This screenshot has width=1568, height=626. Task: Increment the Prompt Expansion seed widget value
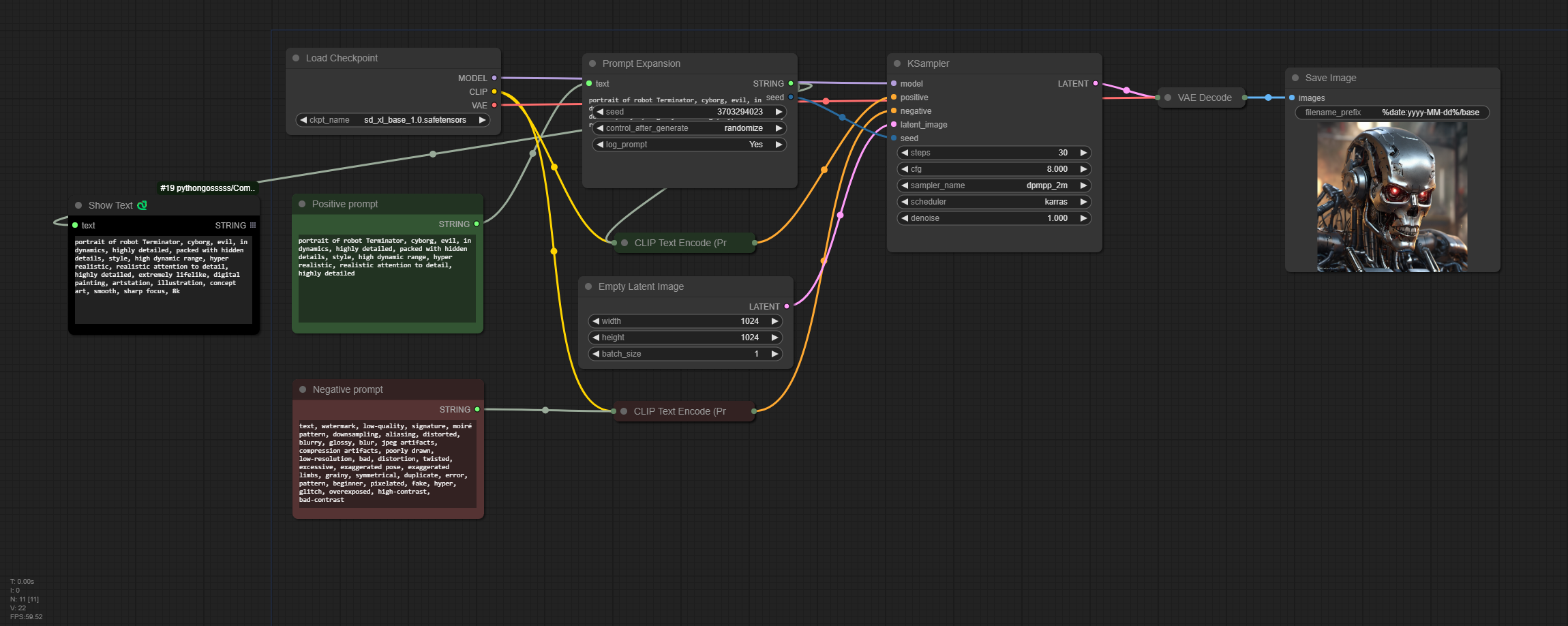pos(779,112)
